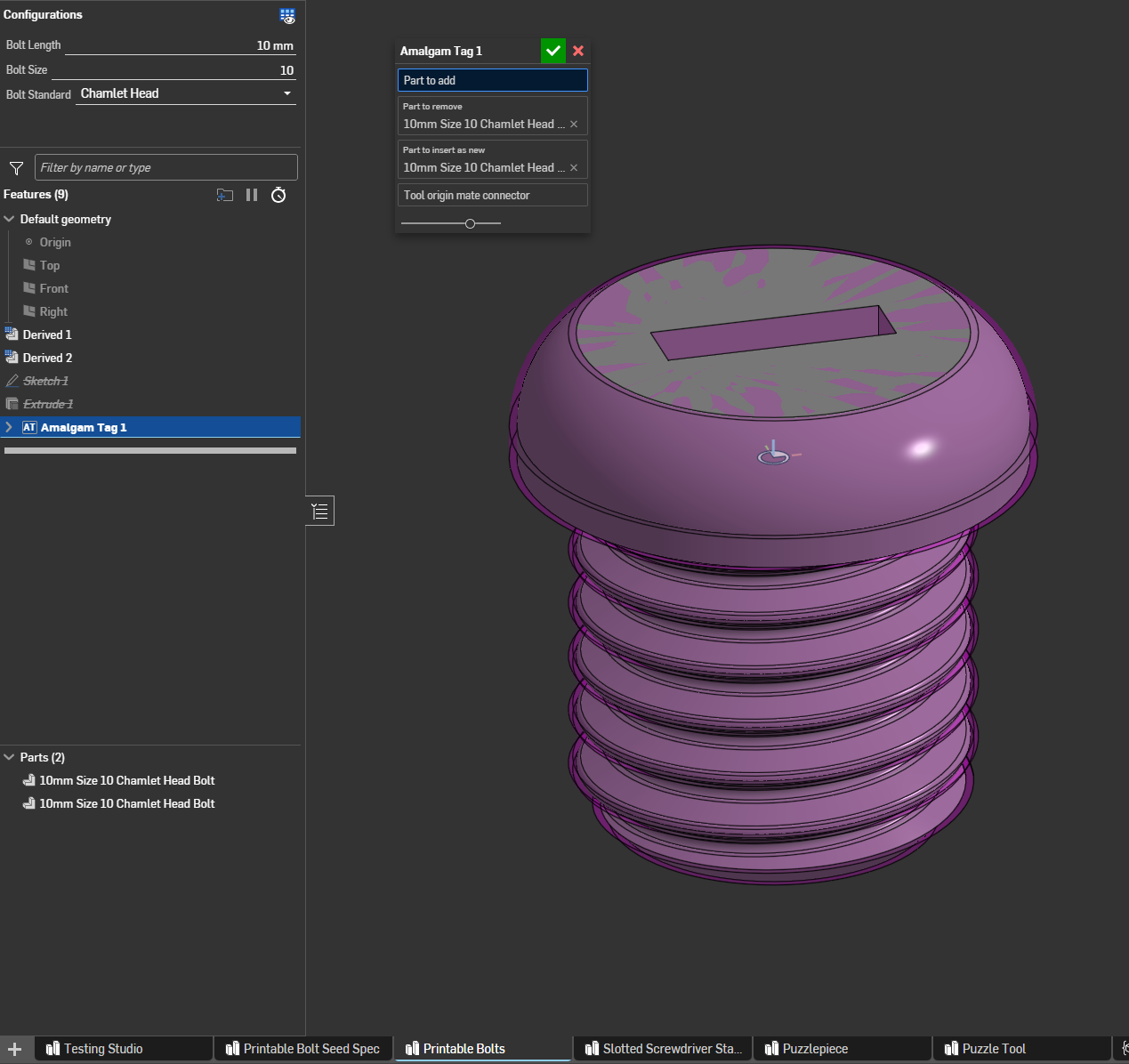Confirm Amalgam Tag 1 with green checkmark
1129x1064 pixels.
pyautogui.click(x=552, y=51)
